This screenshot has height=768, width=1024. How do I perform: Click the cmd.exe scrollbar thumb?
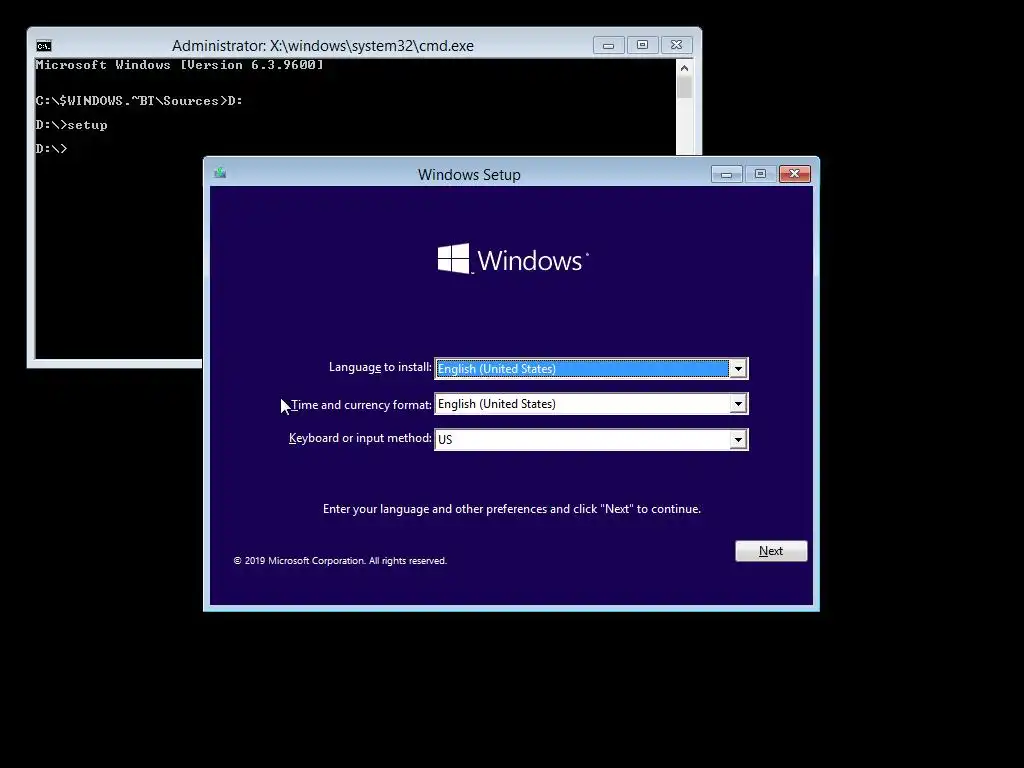pyautogui.click(x=684, y=87)
